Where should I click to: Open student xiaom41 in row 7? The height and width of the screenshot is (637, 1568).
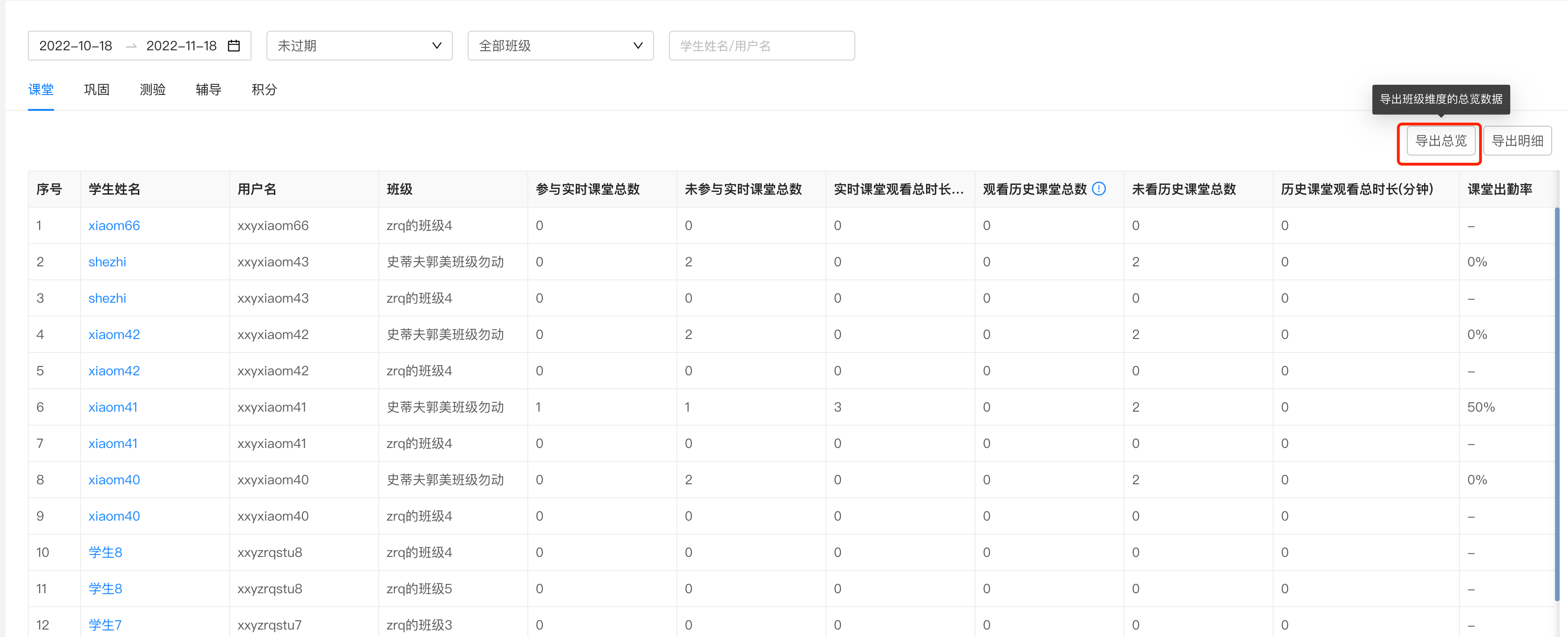point(113,444)
